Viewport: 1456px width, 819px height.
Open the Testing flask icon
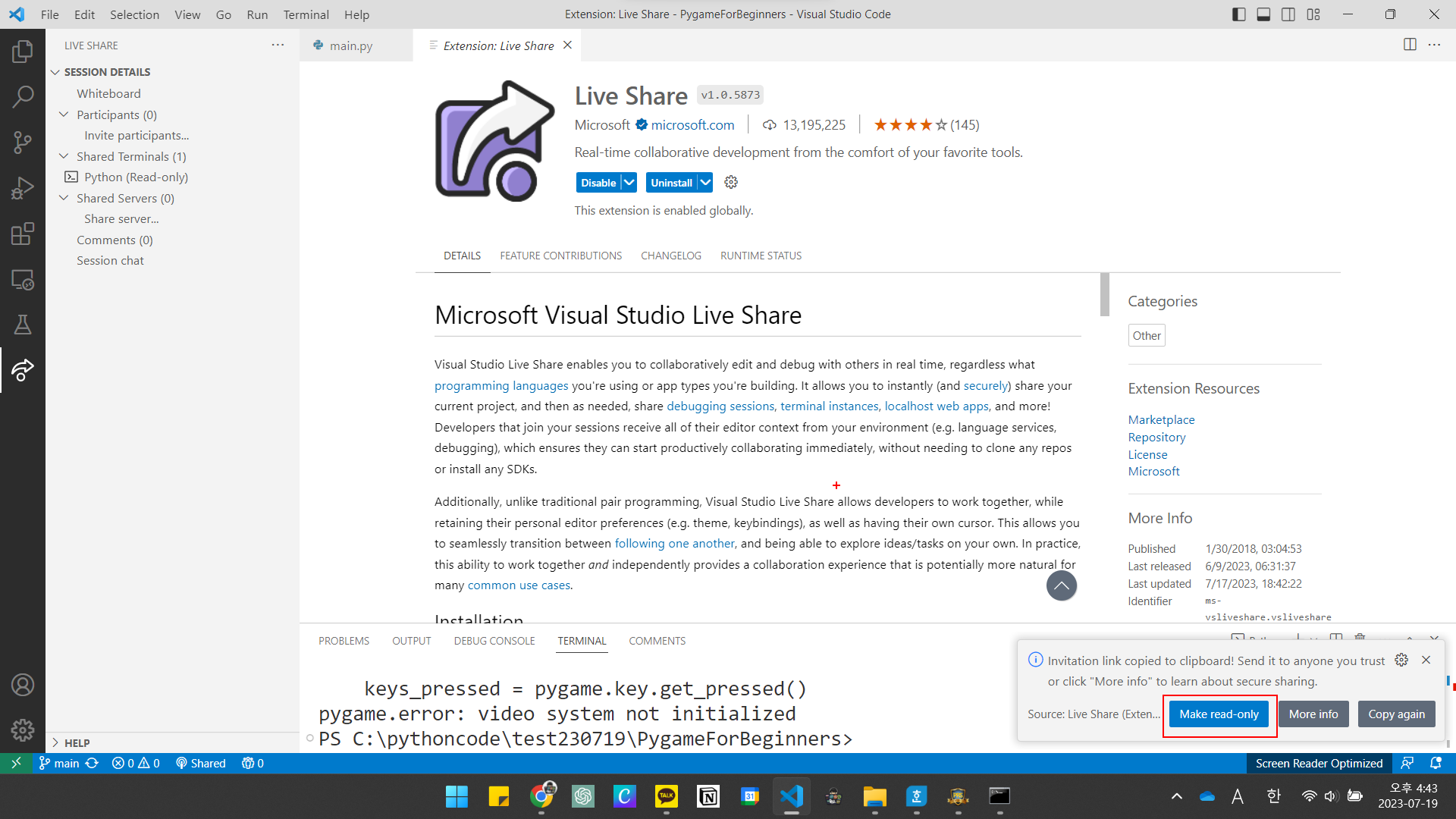tap(23, 325)
